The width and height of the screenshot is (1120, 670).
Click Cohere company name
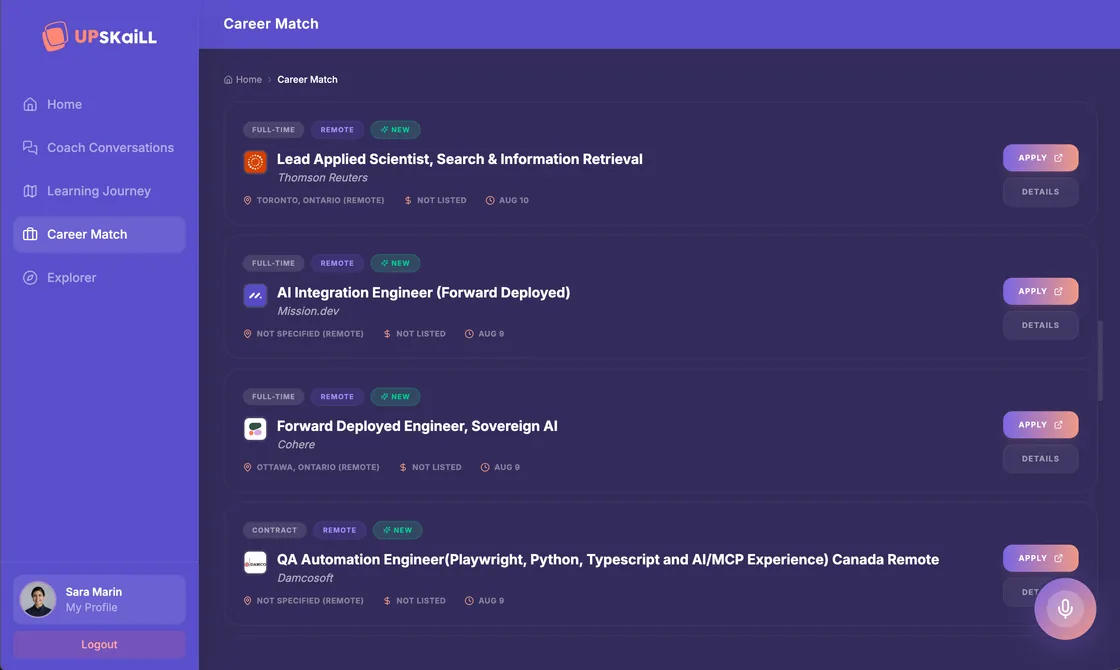[296, 445]
